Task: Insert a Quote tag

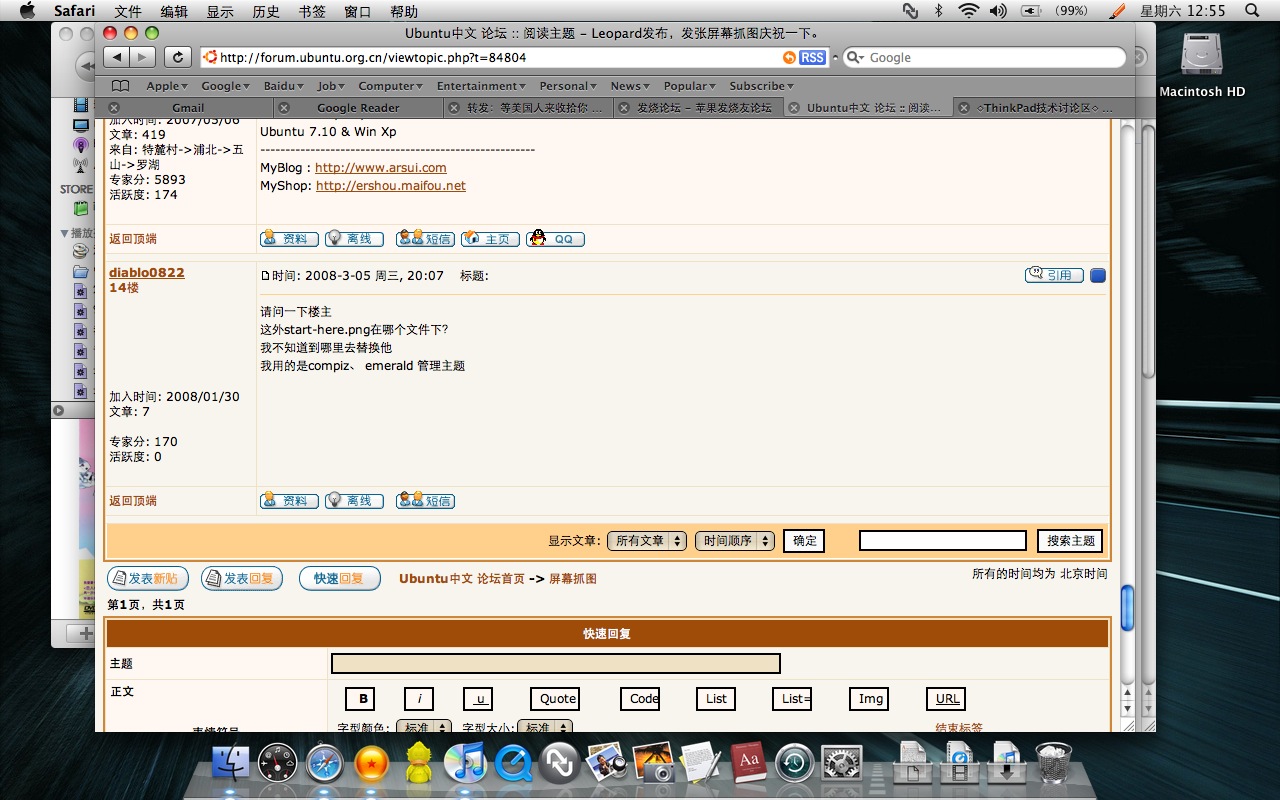Action: (556, 699)
